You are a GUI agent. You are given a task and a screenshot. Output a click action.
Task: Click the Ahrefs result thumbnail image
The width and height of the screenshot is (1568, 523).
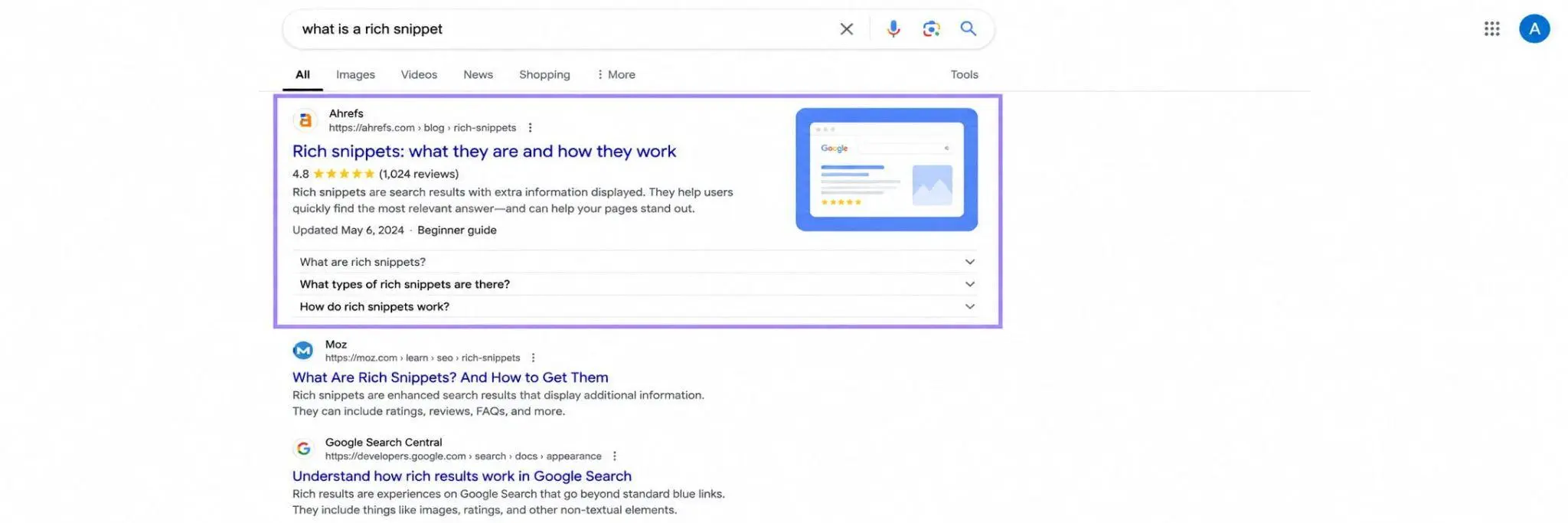(x=887, y=169)
